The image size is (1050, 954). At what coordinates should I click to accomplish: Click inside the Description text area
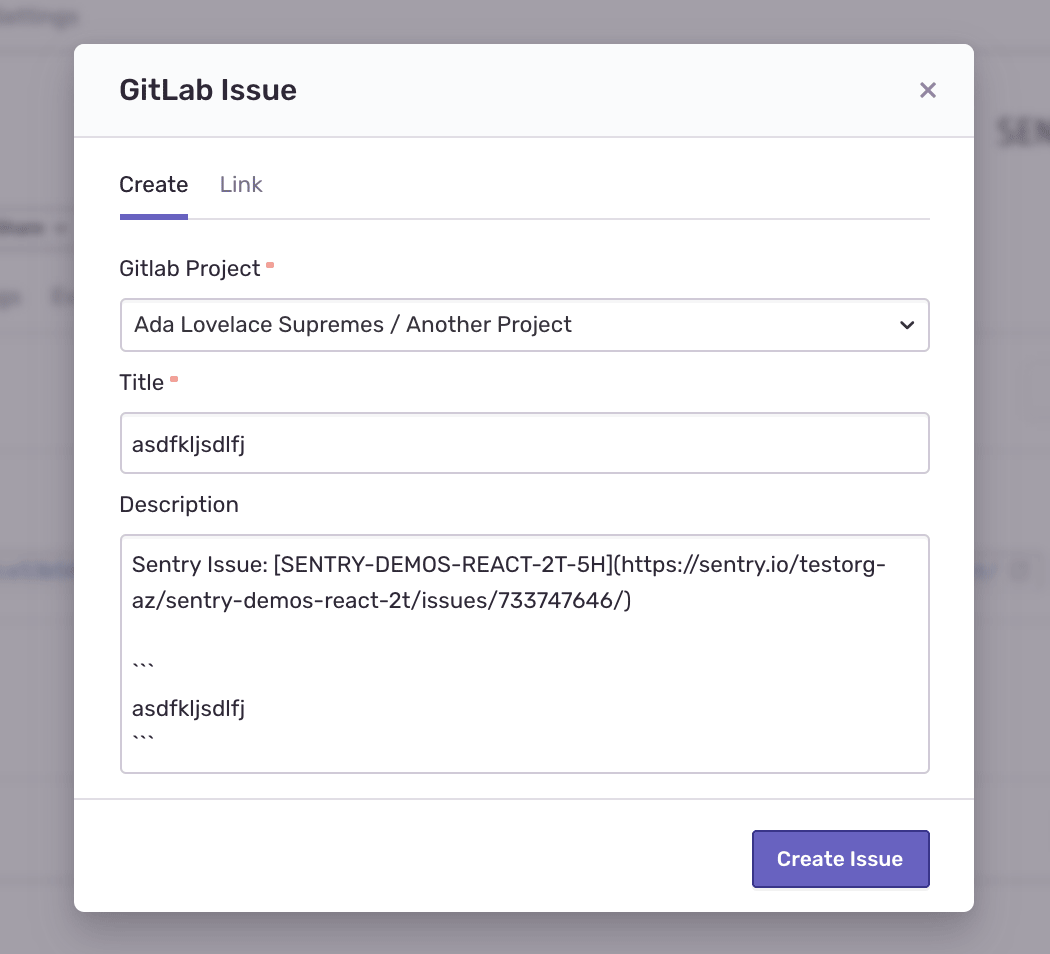coord(525,654)
